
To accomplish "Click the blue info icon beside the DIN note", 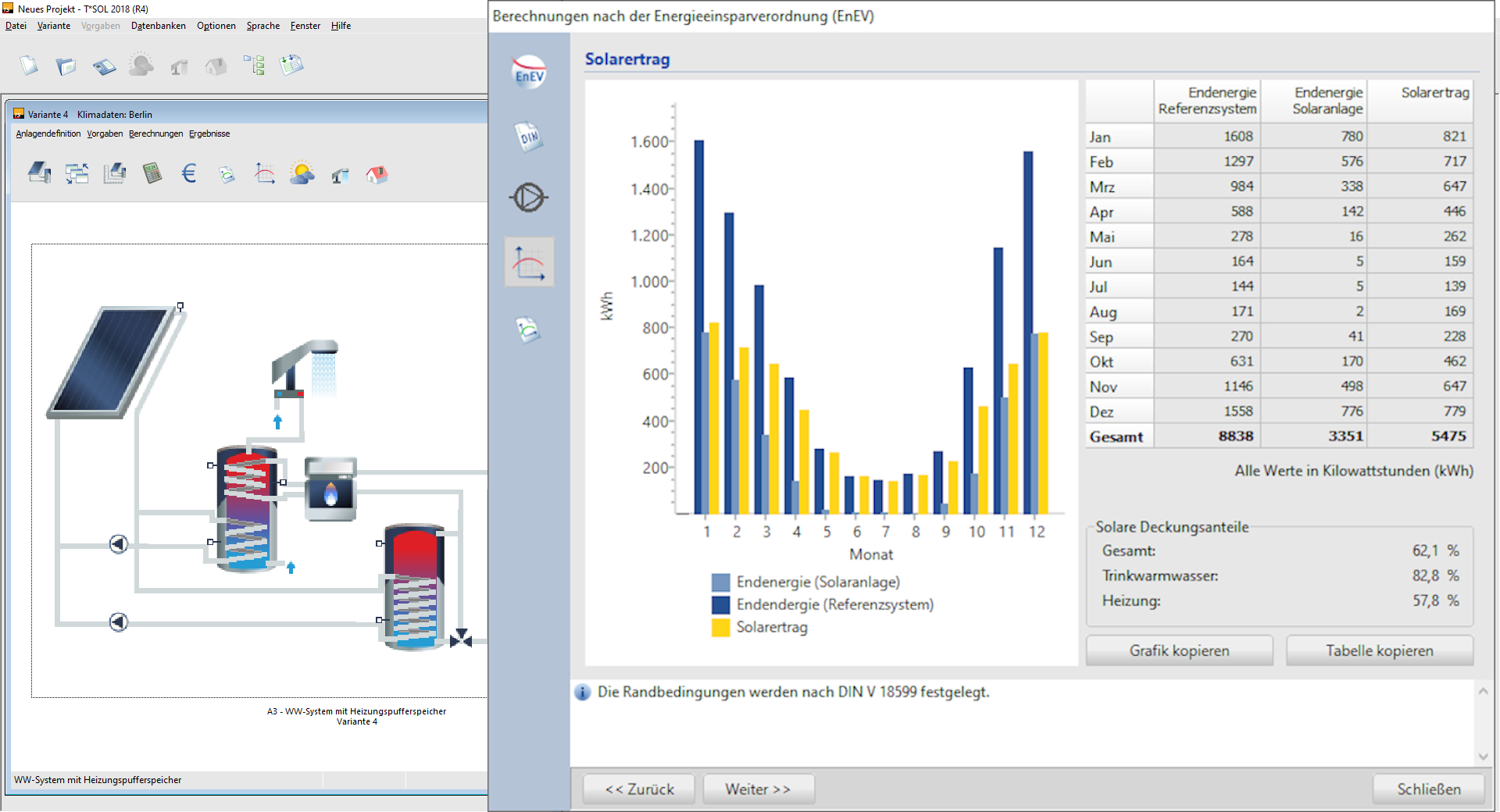I will click(x=582, y=693).
